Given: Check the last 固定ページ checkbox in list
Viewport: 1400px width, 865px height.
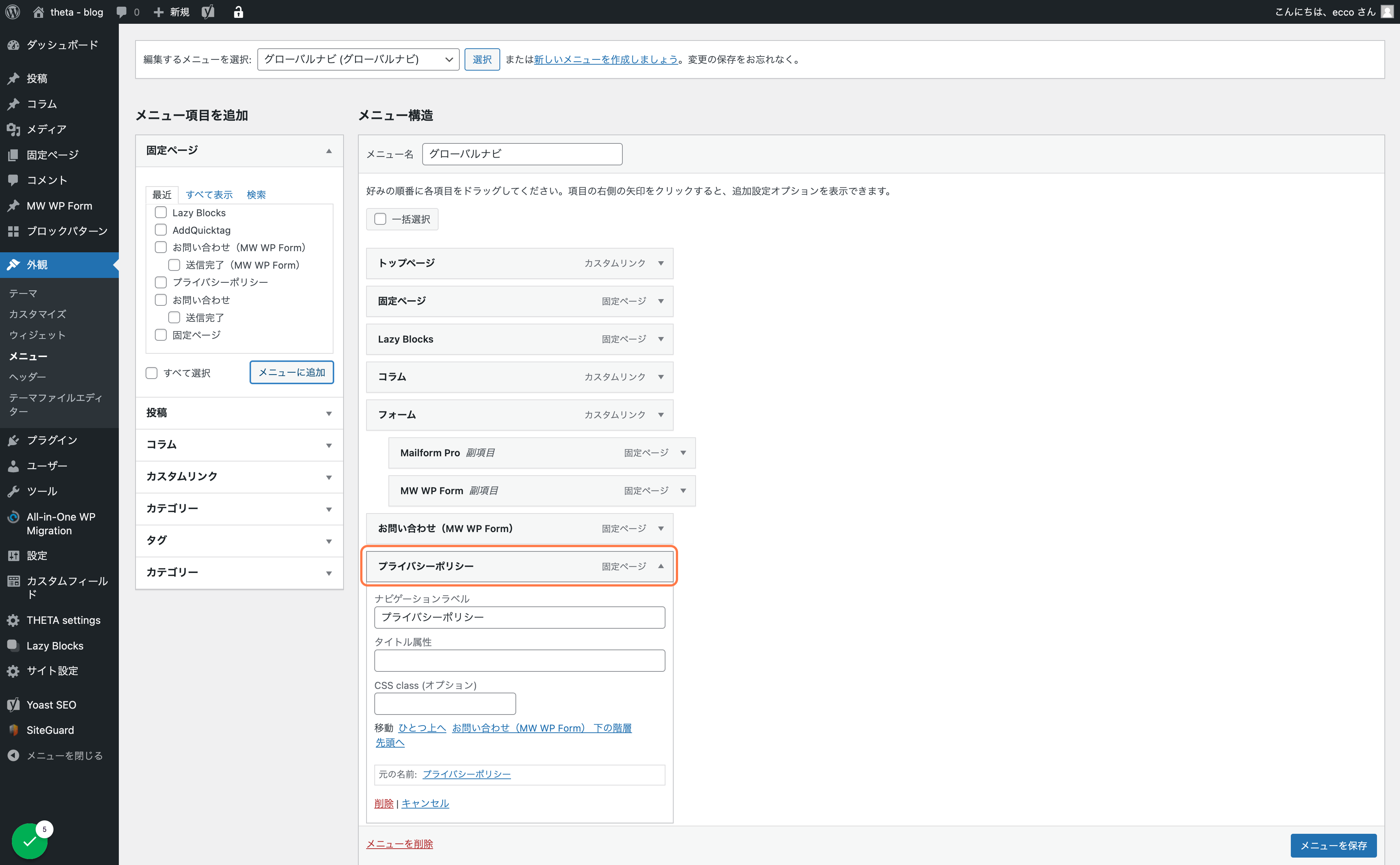Looking at the screenshot, I should (161, 335).
